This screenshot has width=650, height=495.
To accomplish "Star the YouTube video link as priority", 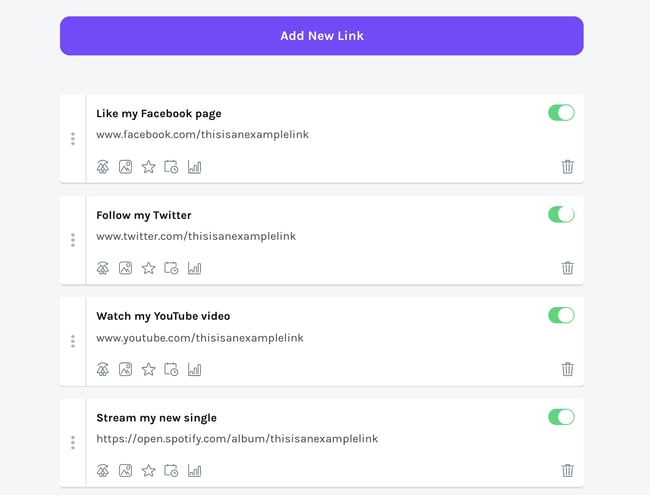I will (148, 369).
